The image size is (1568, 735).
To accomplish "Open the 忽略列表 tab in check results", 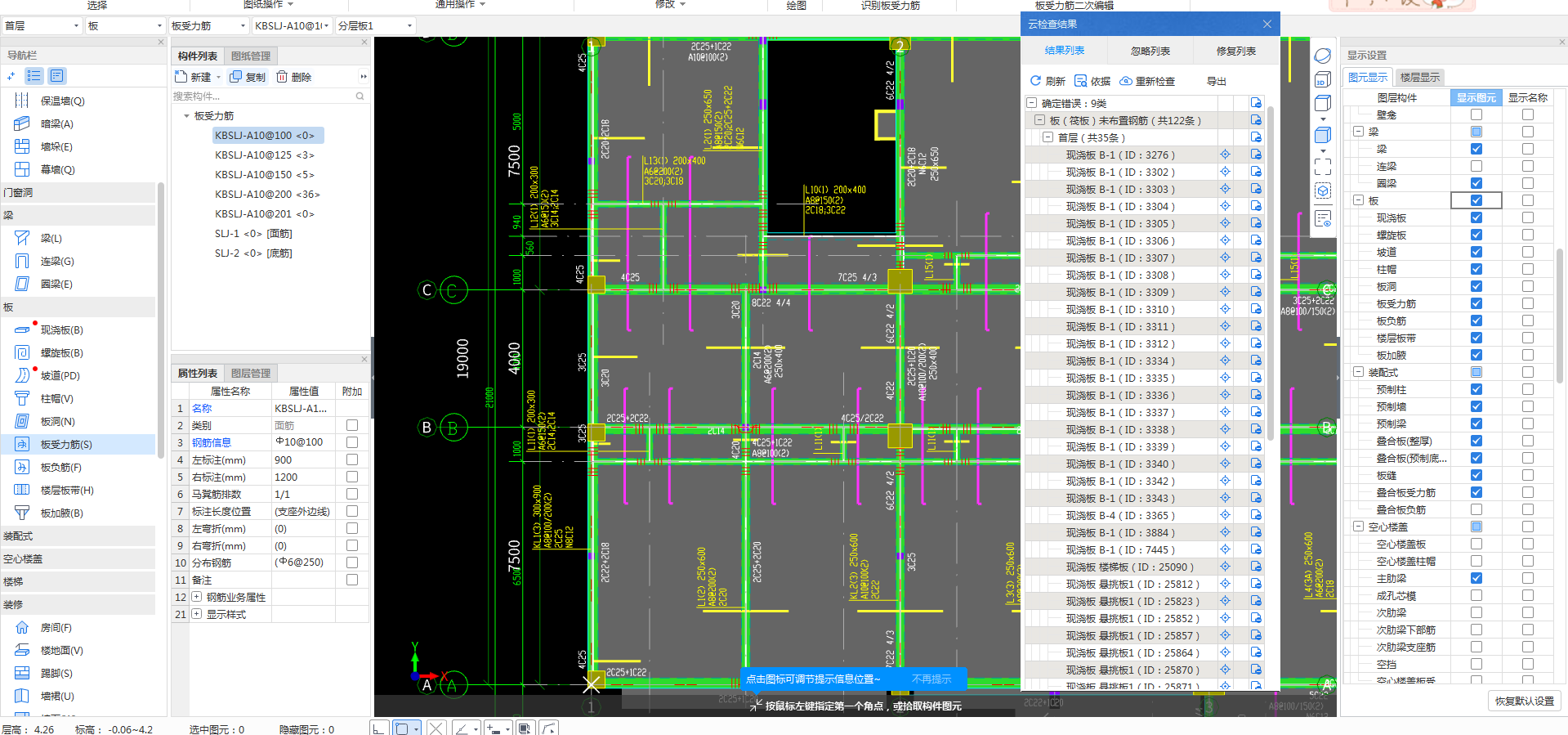I will pyautogui.click(x=1150, y=51).
